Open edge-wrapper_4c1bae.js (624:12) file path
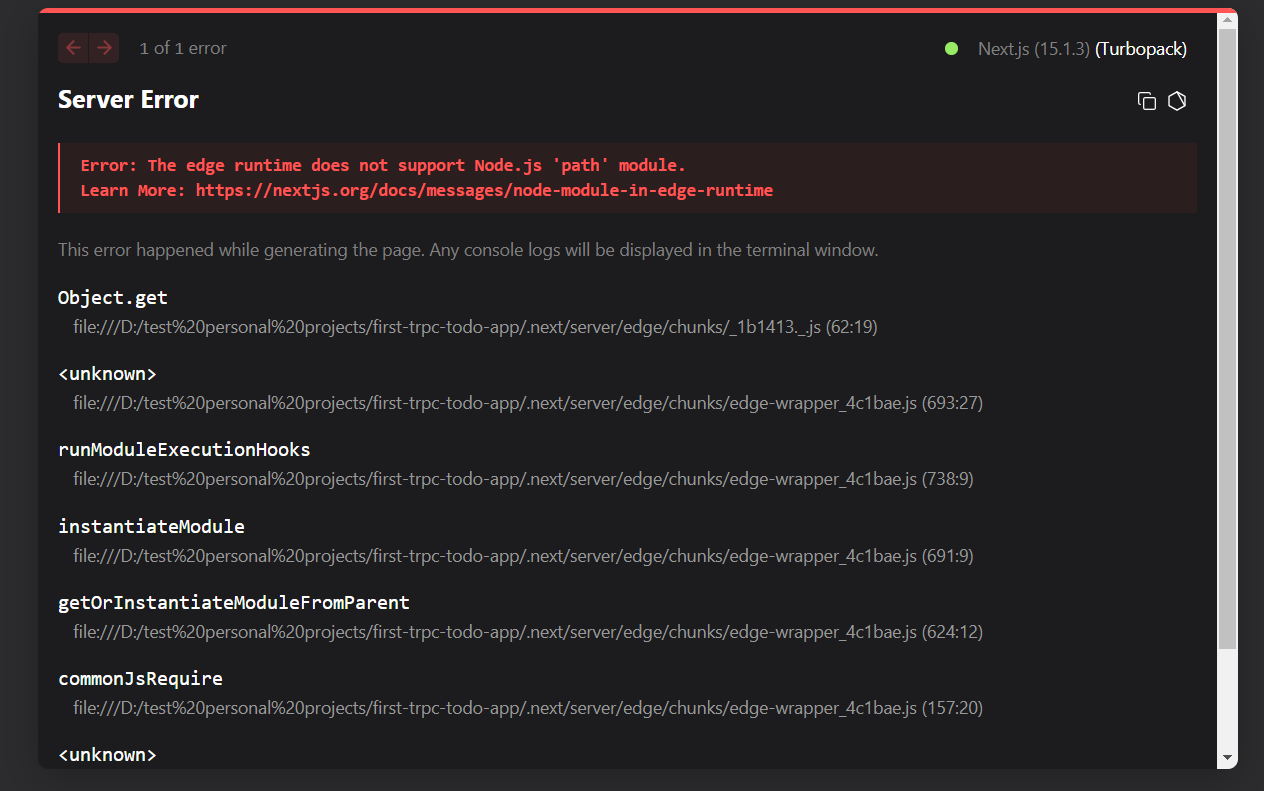Screen dimensions: 1264x791 point(528,632)
